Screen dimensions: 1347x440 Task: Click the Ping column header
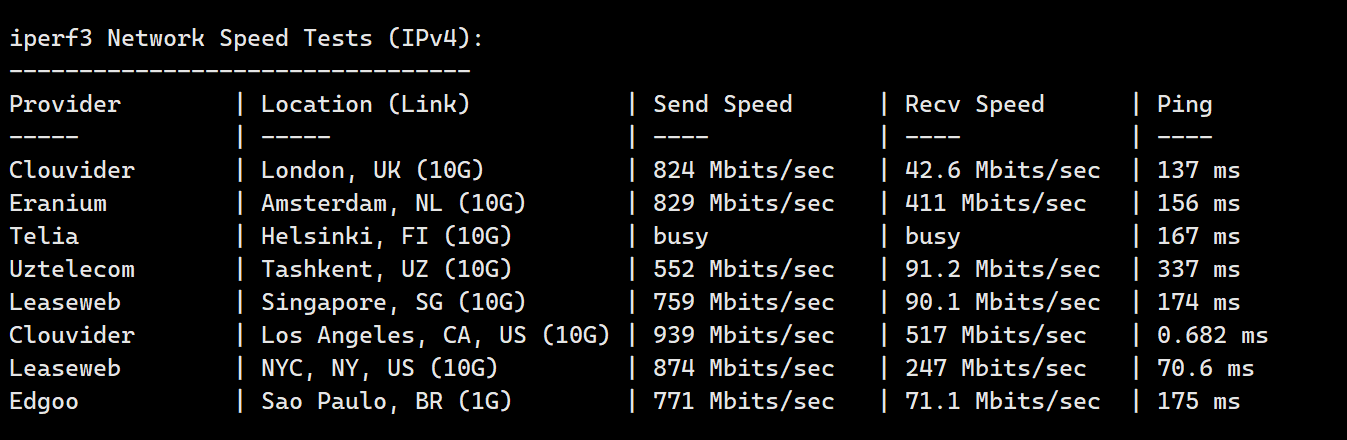pyautogui.click(x=1184, y=104)
